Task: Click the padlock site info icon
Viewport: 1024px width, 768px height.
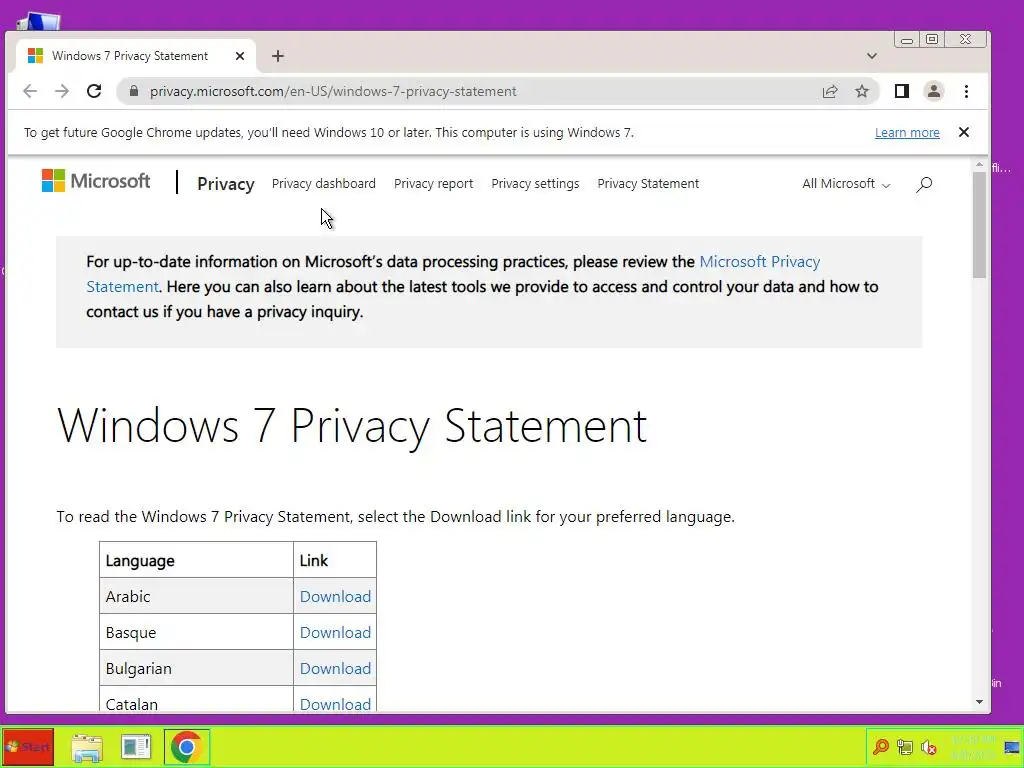Action: point(134,91)
